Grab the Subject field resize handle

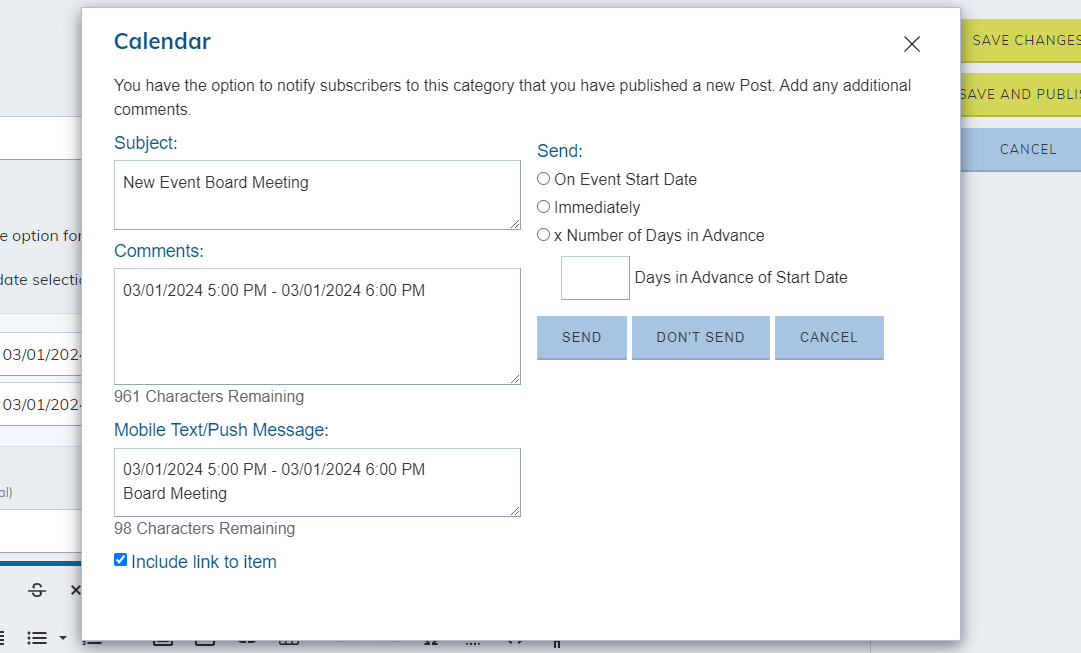515,224
